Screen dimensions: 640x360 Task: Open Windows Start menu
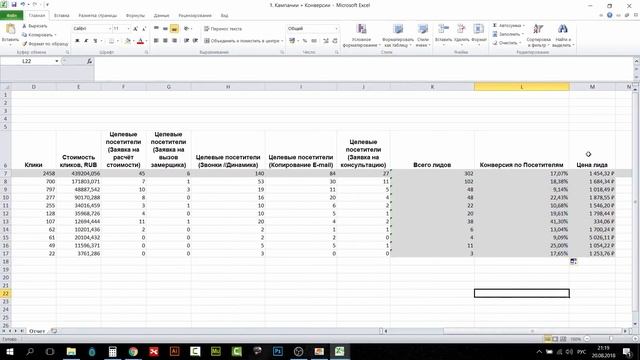pos(9,351)
